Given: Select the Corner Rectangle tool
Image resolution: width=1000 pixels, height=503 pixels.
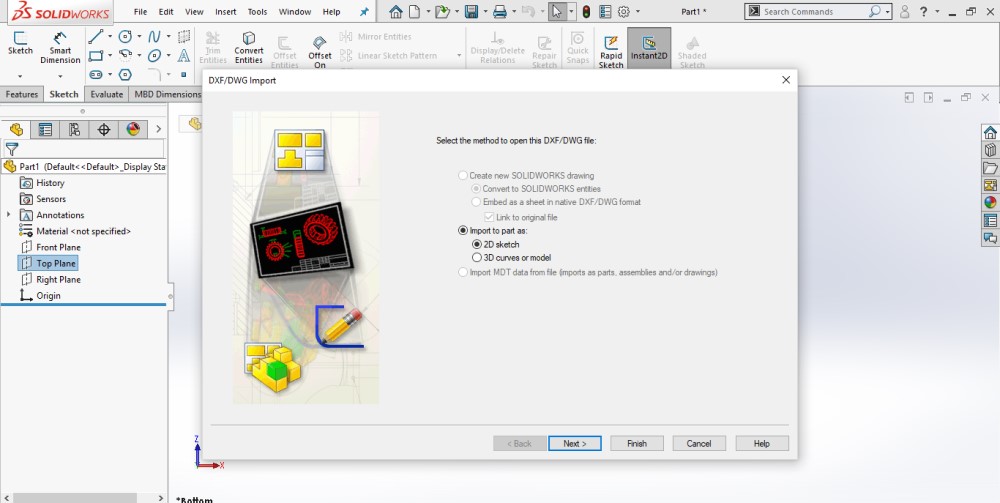Looking at the screenshot, I should (x=96, y=55).
